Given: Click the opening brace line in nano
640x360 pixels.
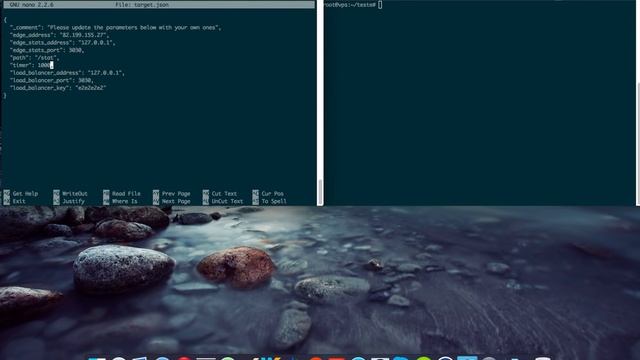Looking at the screenshot, I should click(5, 20).
